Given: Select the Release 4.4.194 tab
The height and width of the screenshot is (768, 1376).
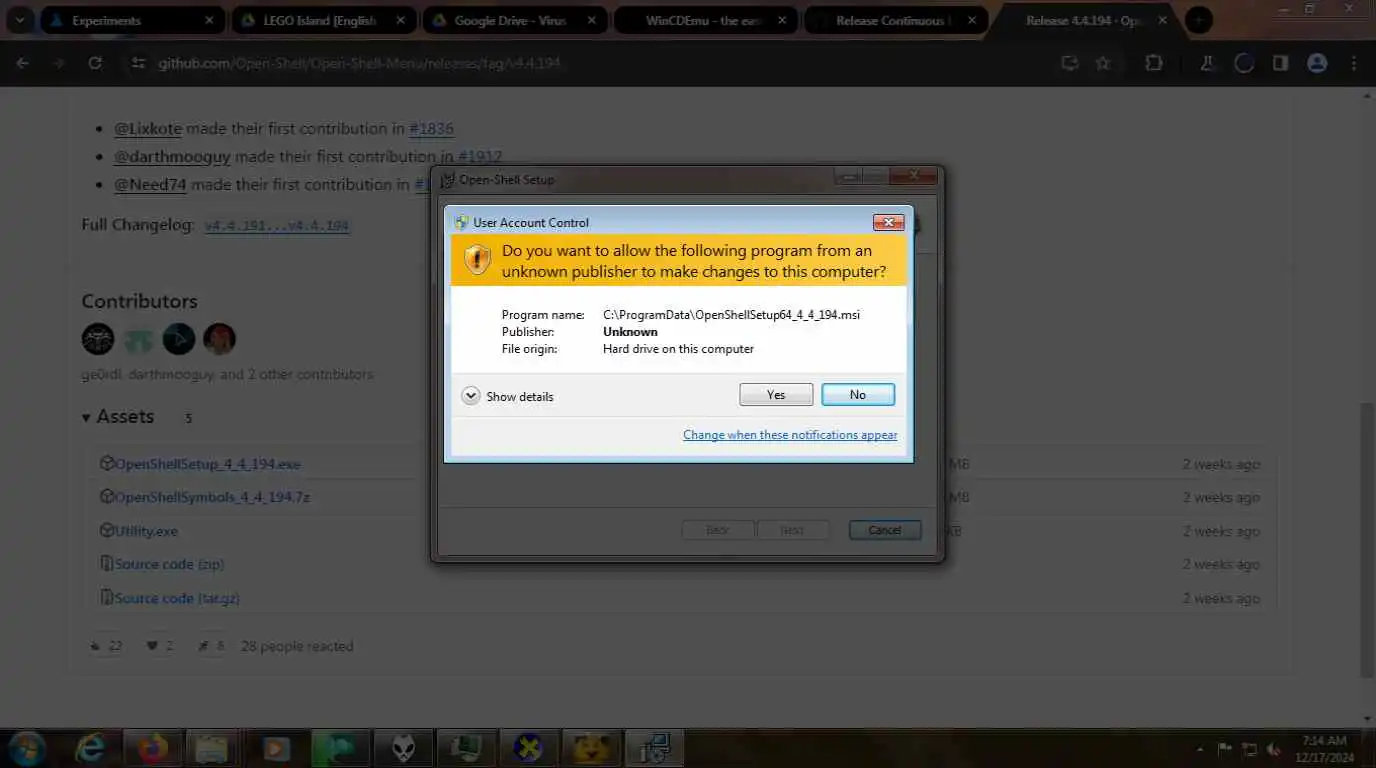Looking at the screenshot, I should 1085,20.
